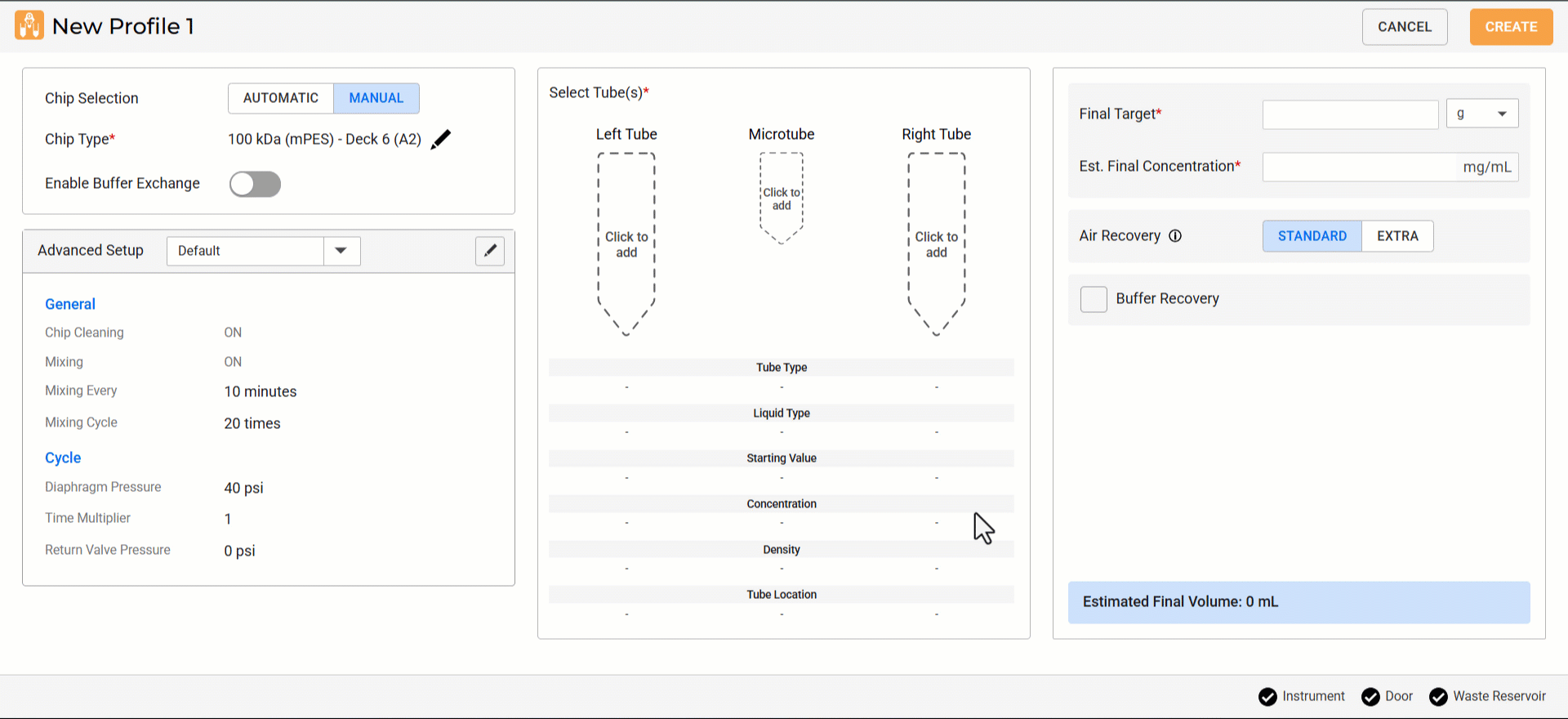The image size is (1568, 719).
Task: Add a Left Tube placeholder
Action: 626,244
